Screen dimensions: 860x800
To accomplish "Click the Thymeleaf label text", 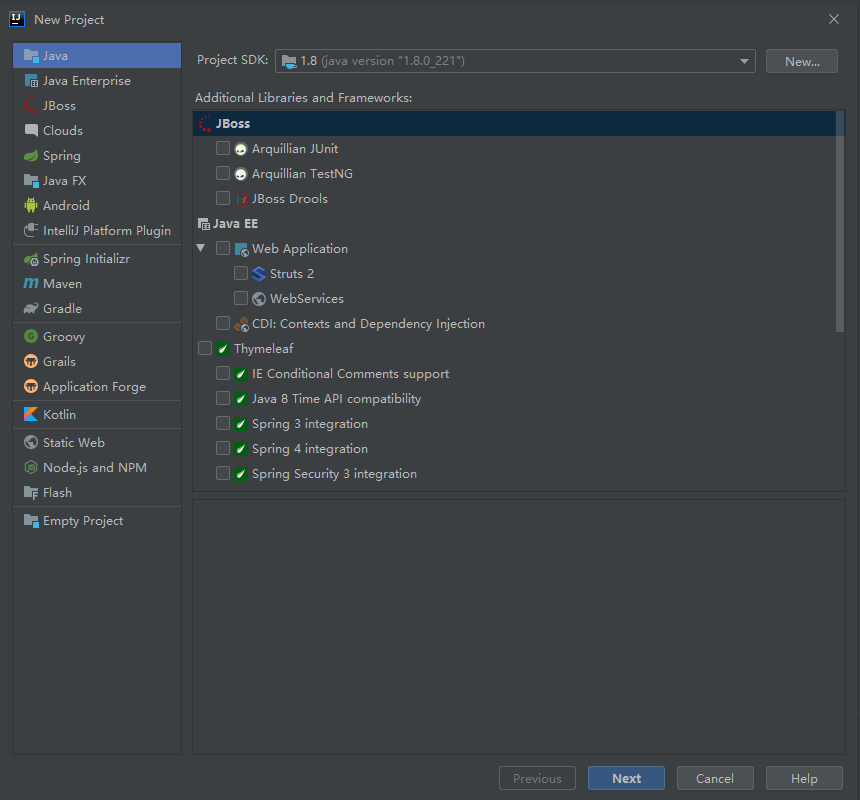I will coord(263,349).
